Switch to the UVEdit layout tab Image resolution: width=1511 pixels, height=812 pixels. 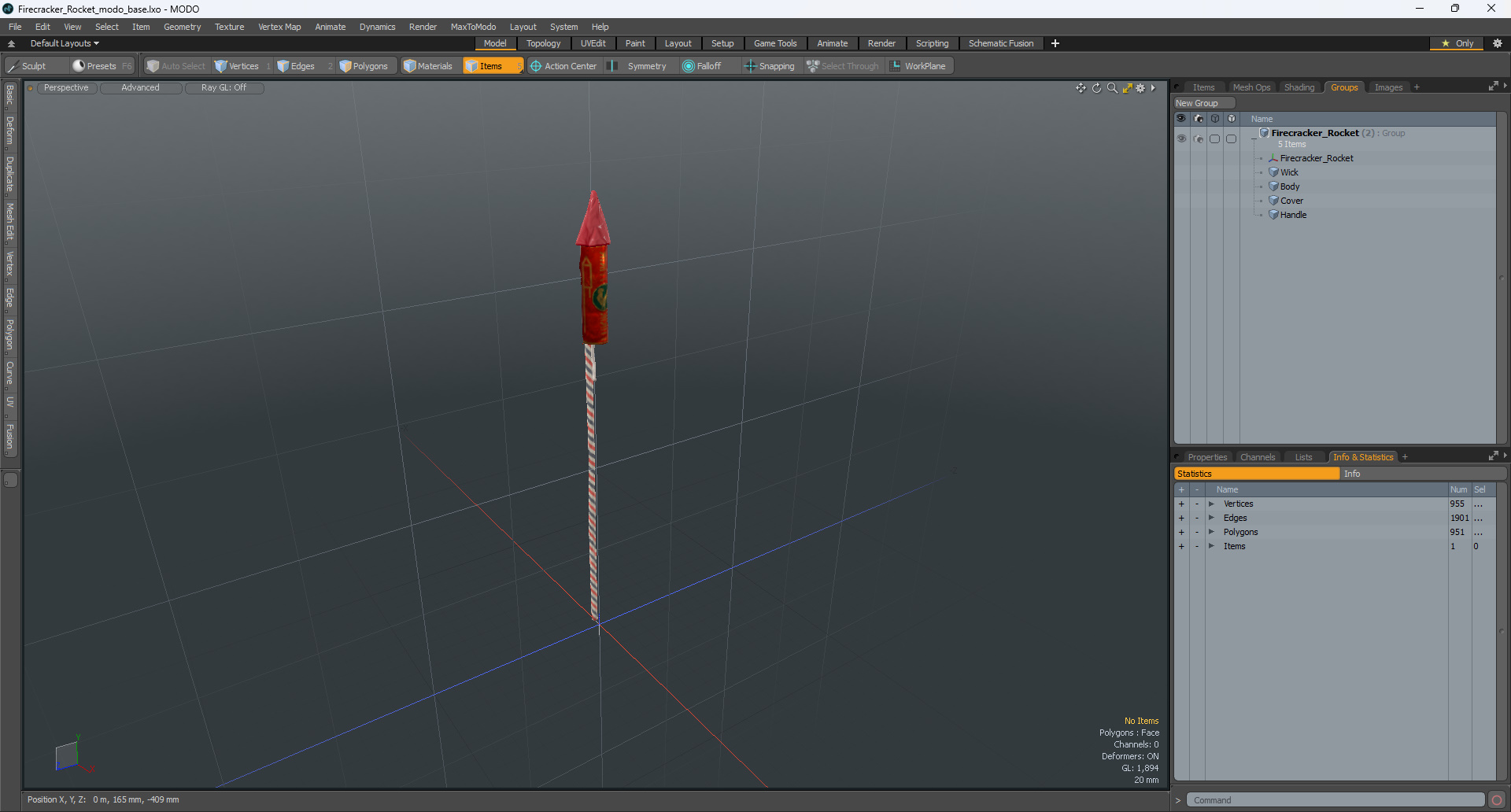pos(593,43)
